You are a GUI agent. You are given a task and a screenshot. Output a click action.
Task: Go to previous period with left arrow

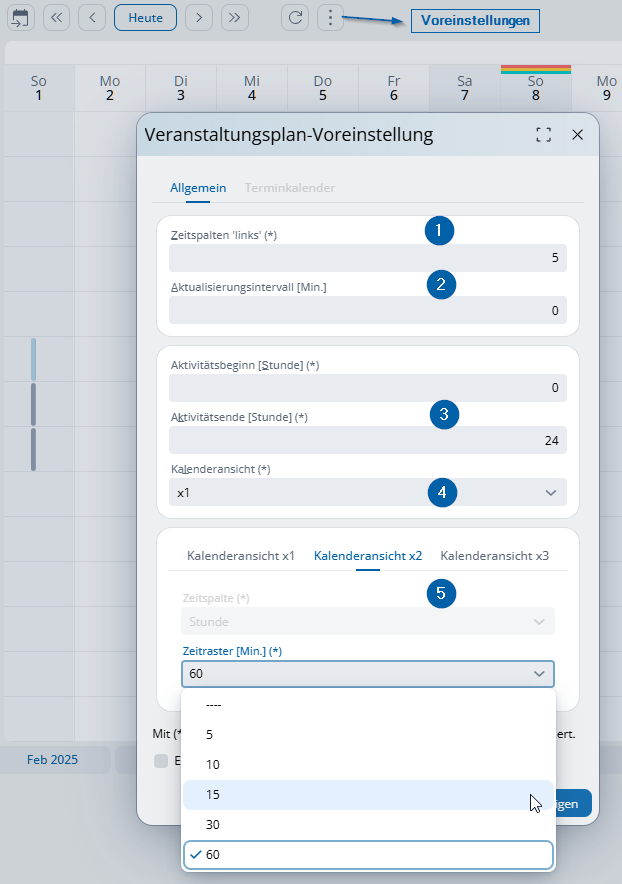pos(92,17)
